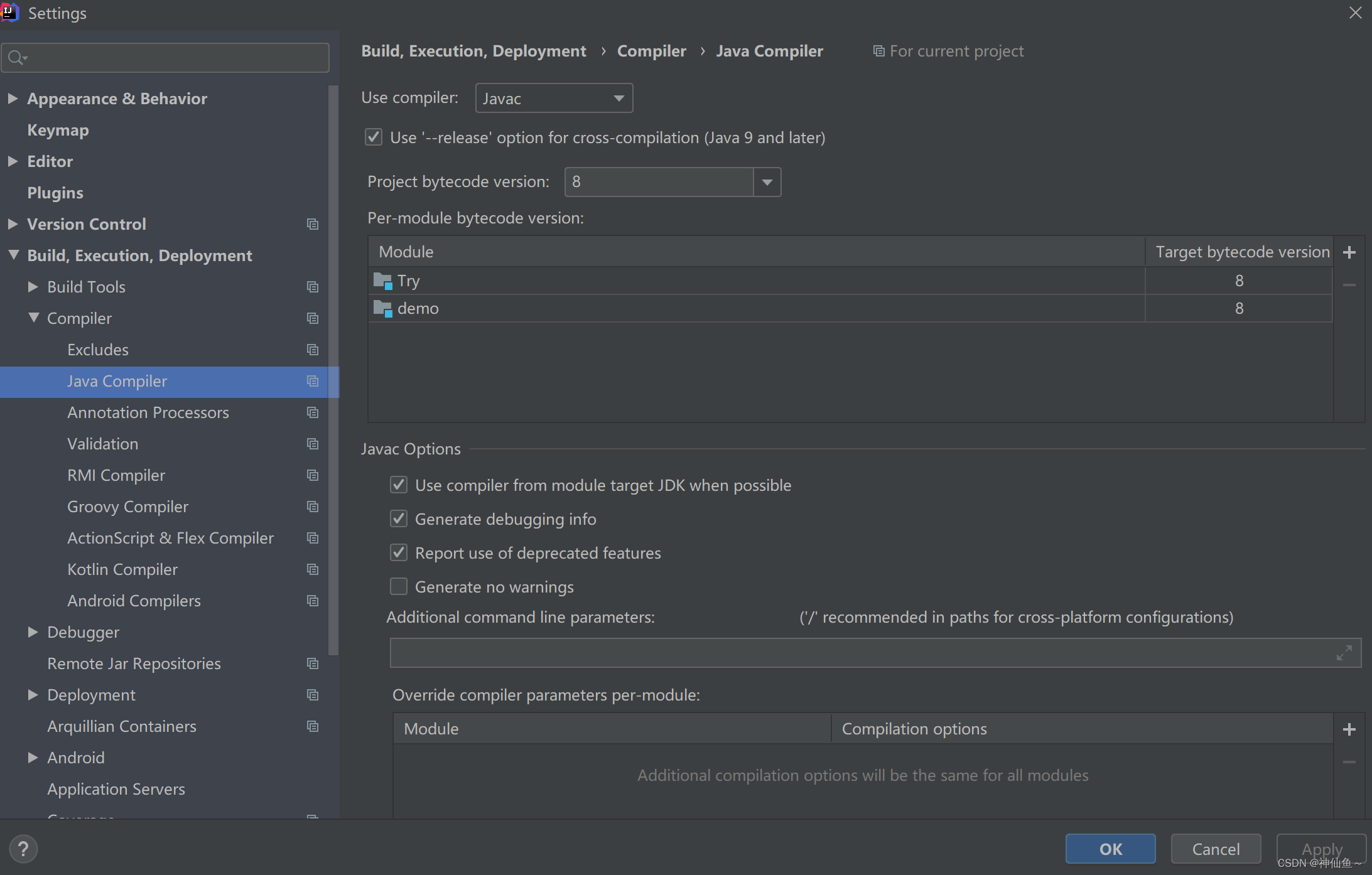Click the help question mark icon
The width and height of the screenshot is (1372, 875).
pyautogui.click(x=23, y=849)
